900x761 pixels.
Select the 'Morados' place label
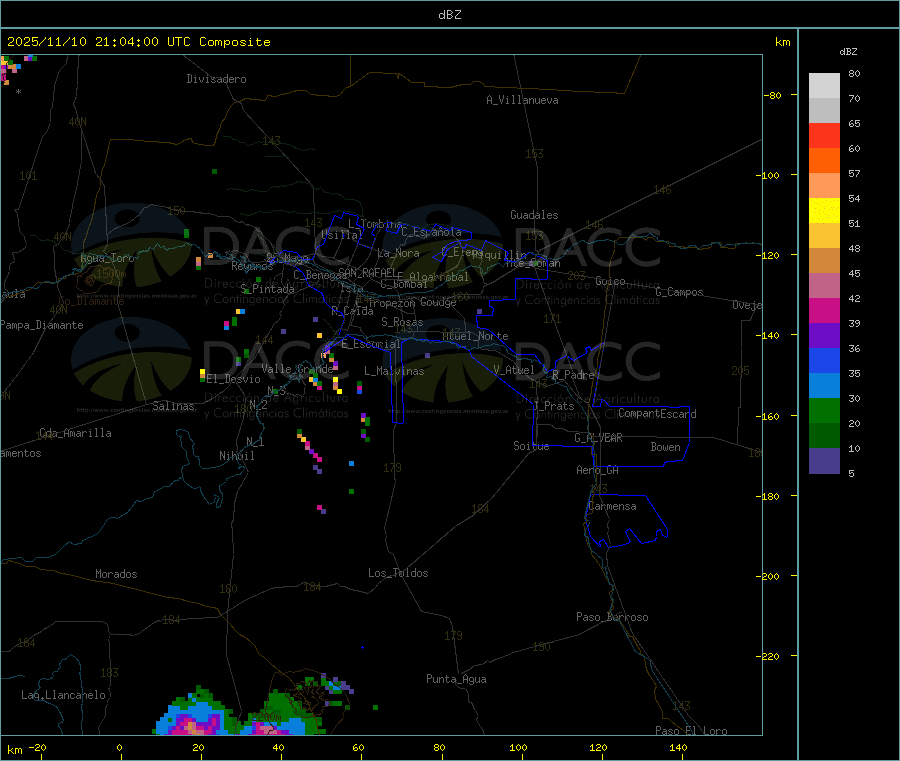point(116,574)
